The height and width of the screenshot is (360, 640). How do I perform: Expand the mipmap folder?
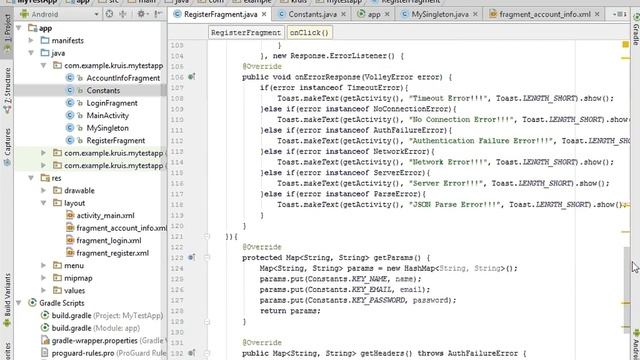(x=44, y=278)
